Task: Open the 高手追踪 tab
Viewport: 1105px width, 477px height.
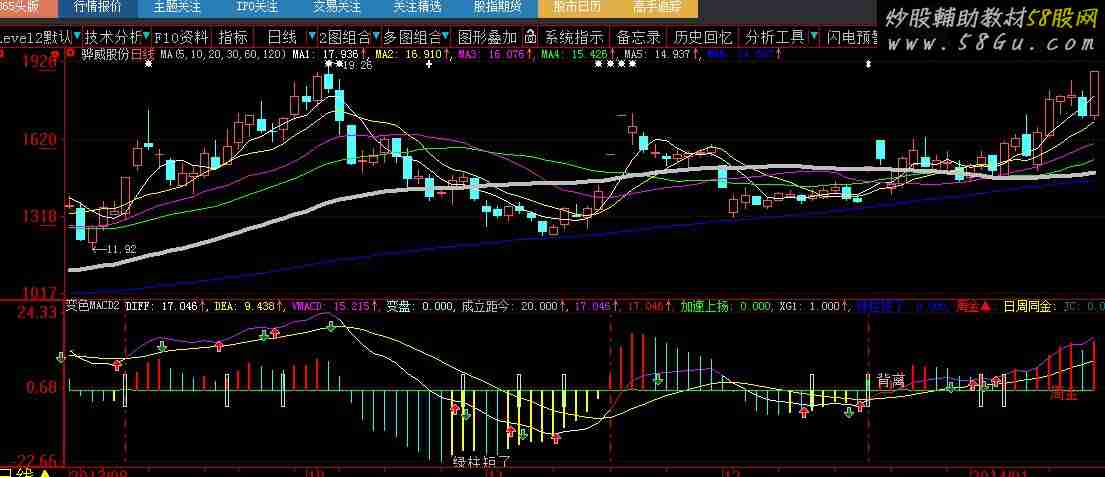Action: 658,8
